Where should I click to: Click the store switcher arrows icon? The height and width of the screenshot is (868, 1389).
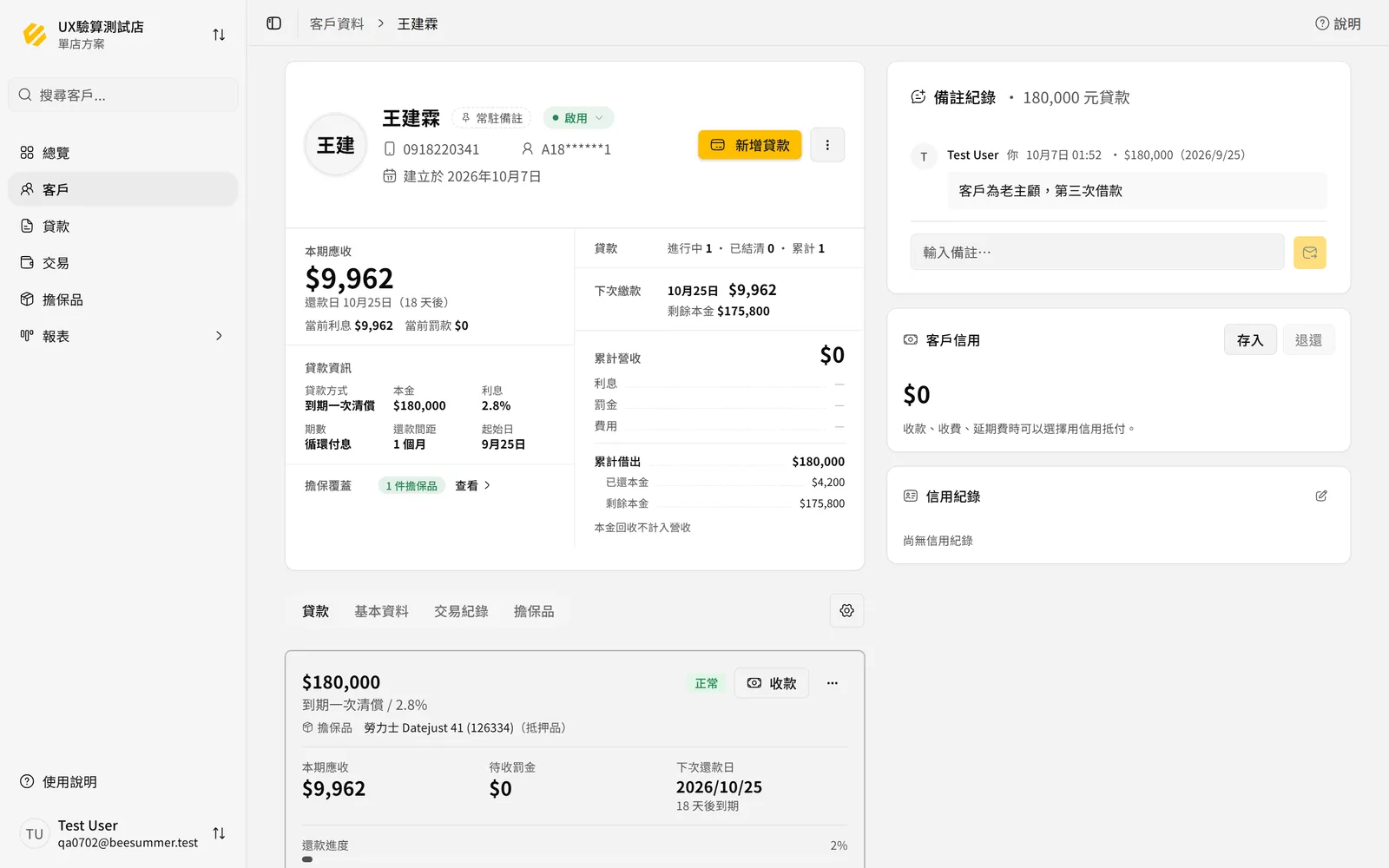click(x=219, y=35)
